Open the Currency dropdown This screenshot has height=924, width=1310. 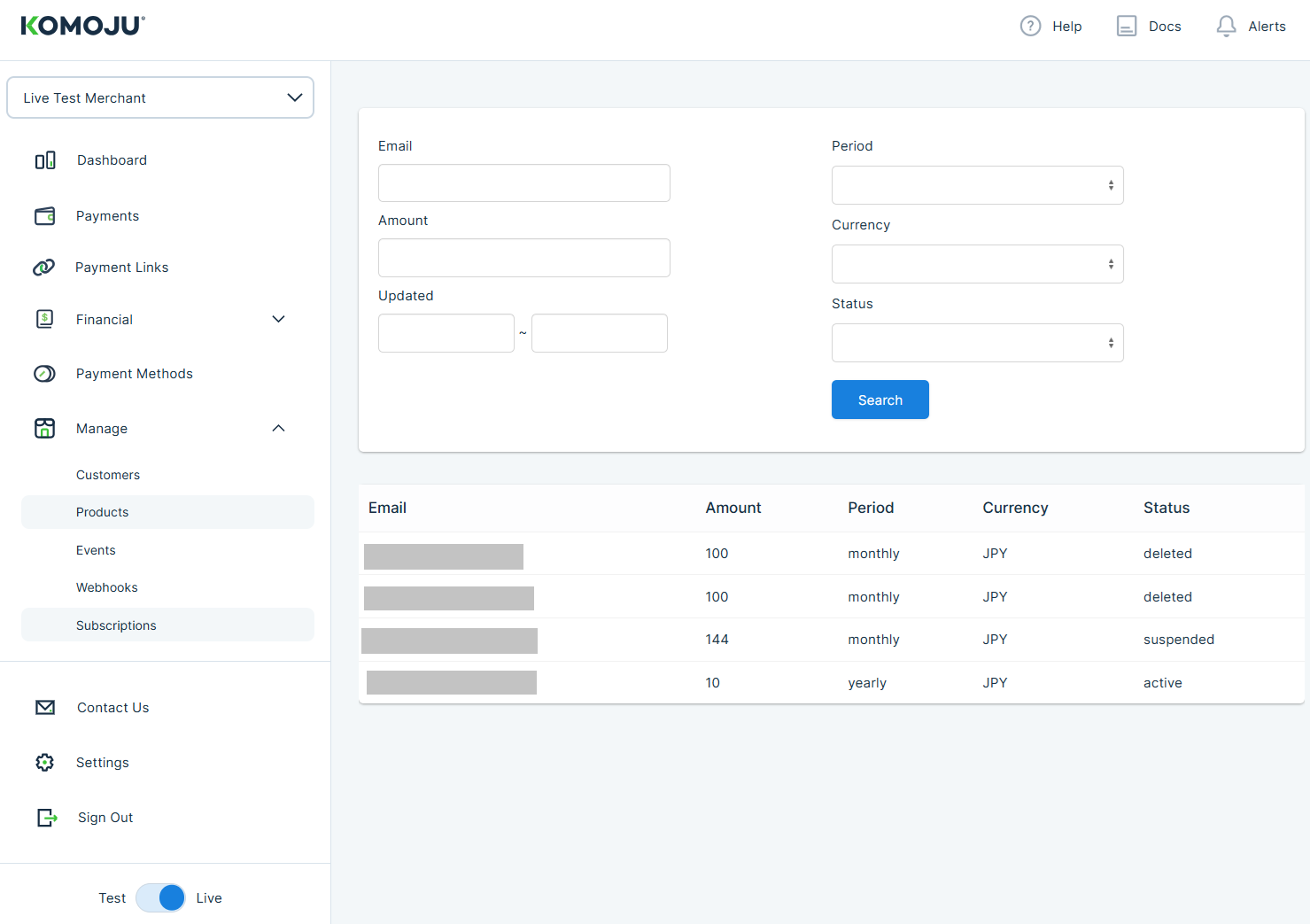point(977,264)
